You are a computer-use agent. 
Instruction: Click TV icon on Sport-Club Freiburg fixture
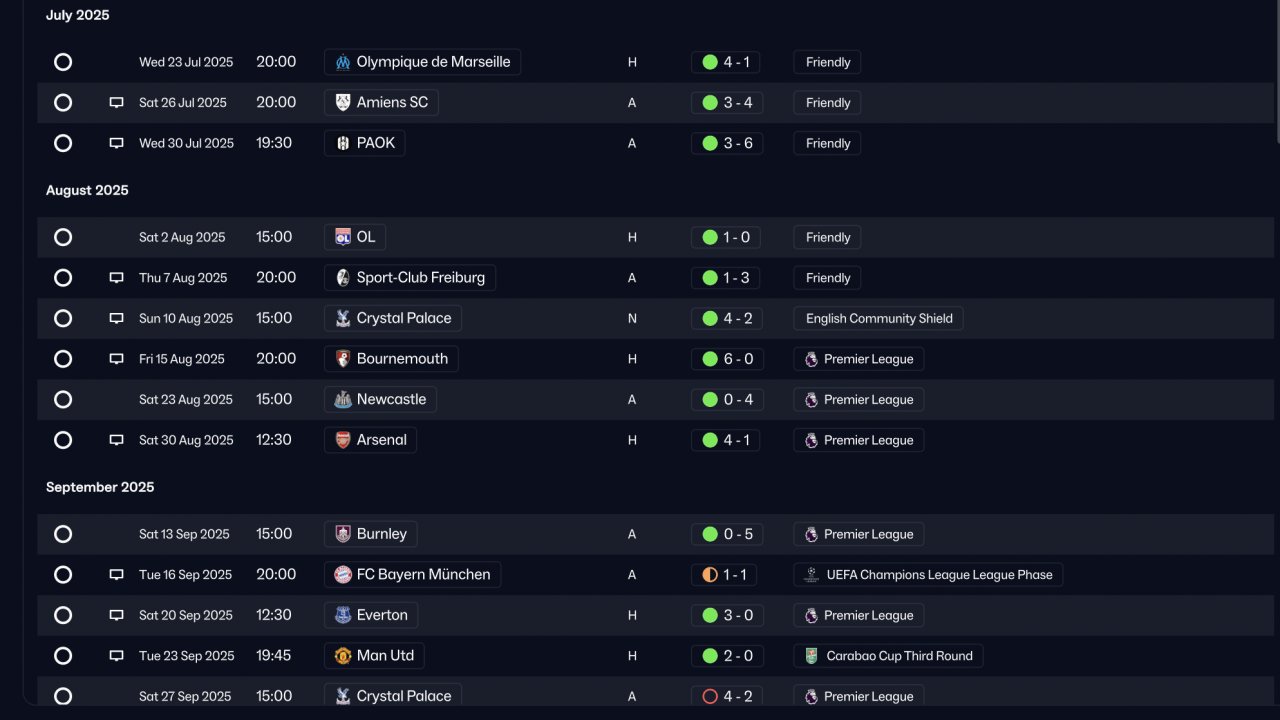click(116, 278)
